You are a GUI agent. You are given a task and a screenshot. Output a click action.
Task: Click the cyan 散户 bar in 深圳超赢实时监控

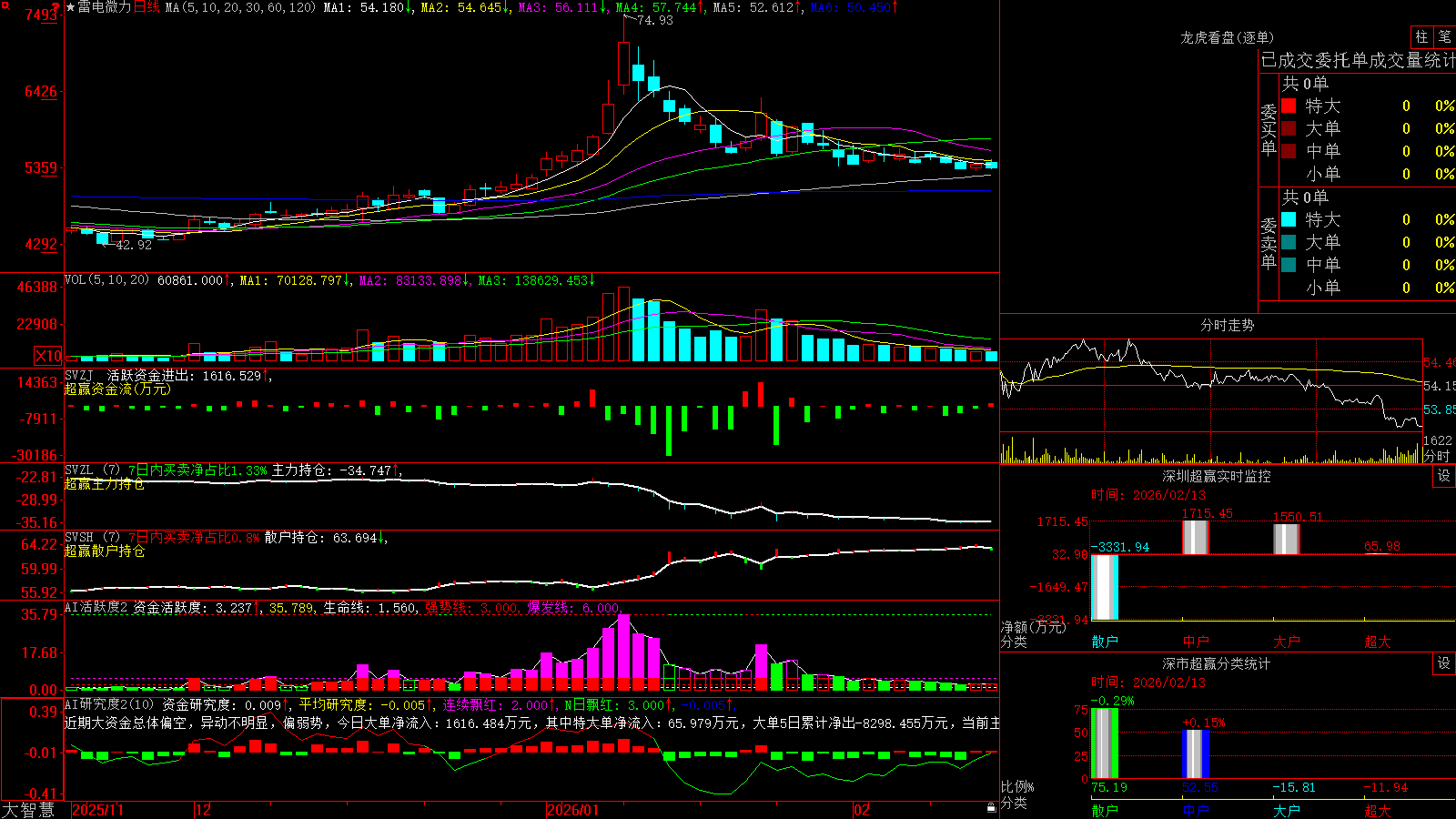click(1105, 587)
